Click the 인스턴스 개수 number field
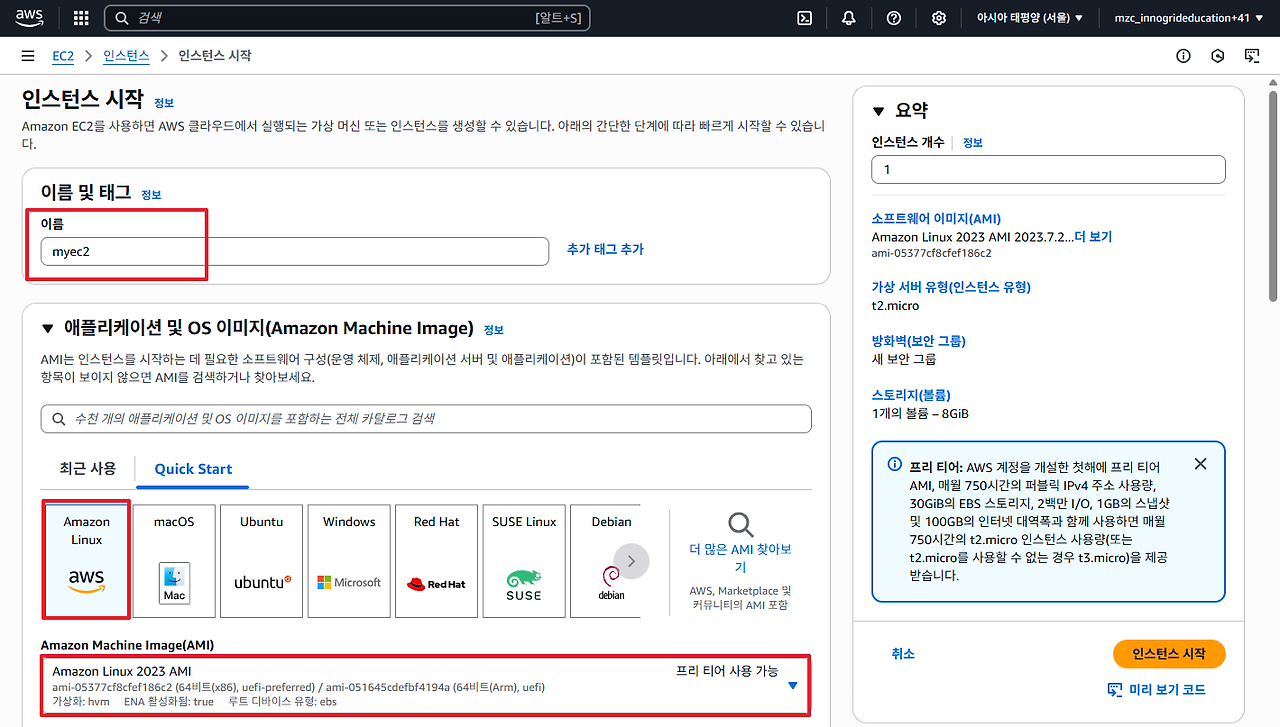Viewport: 1280px width, 727px height. click(x=1048, y=170)
